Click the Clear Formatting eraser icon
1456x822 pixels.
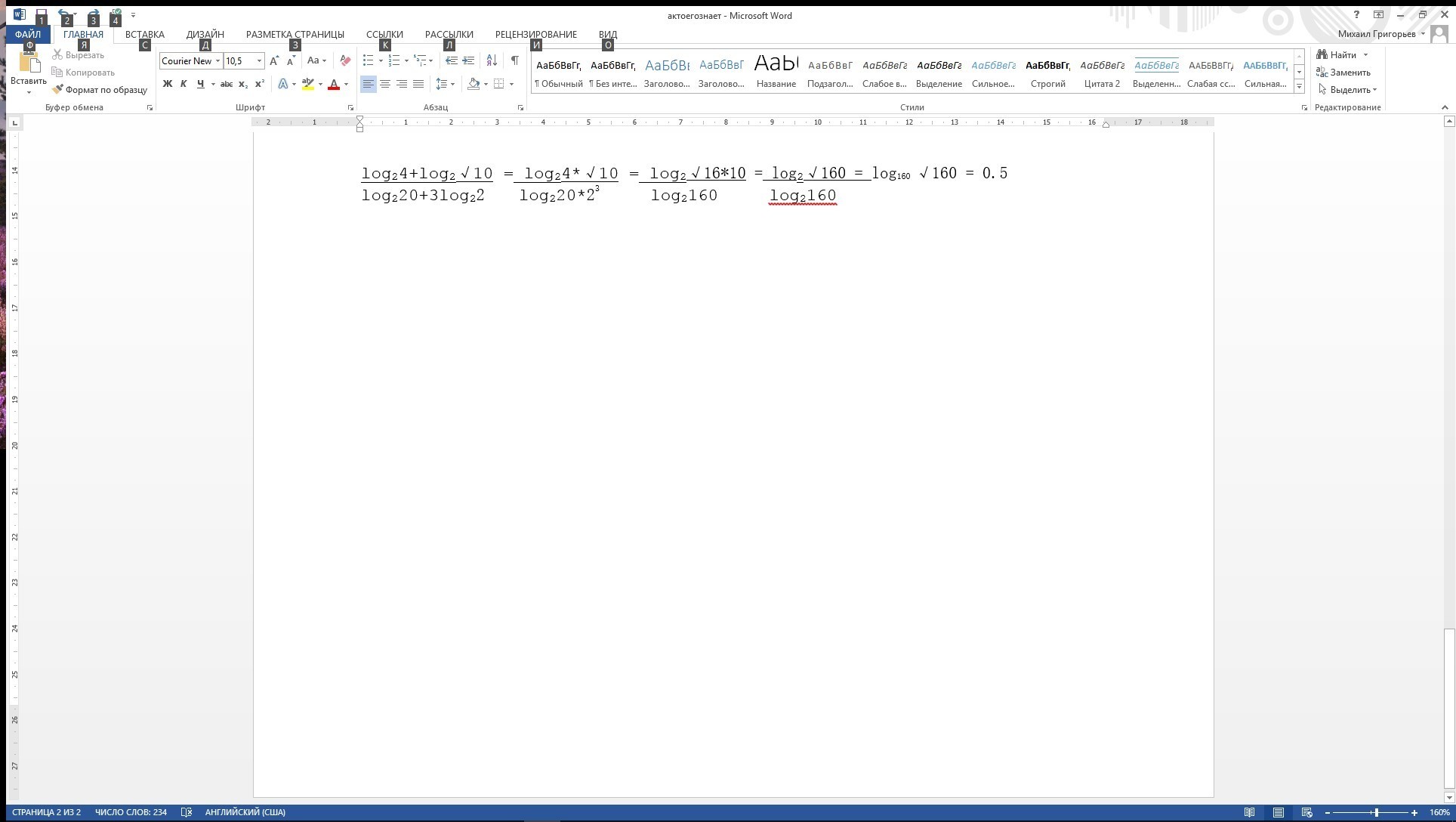345,60
